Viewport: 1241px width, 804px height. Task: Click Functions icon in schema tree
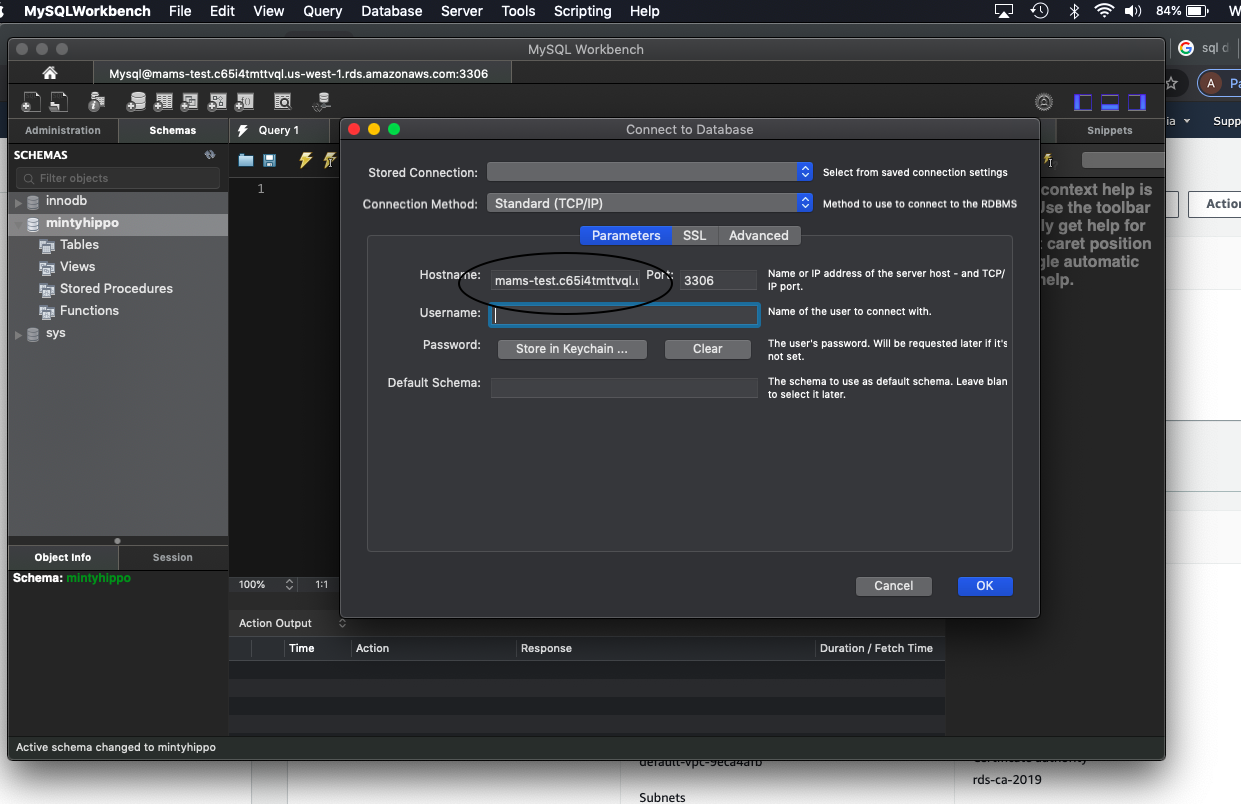(x=46, y=311)
